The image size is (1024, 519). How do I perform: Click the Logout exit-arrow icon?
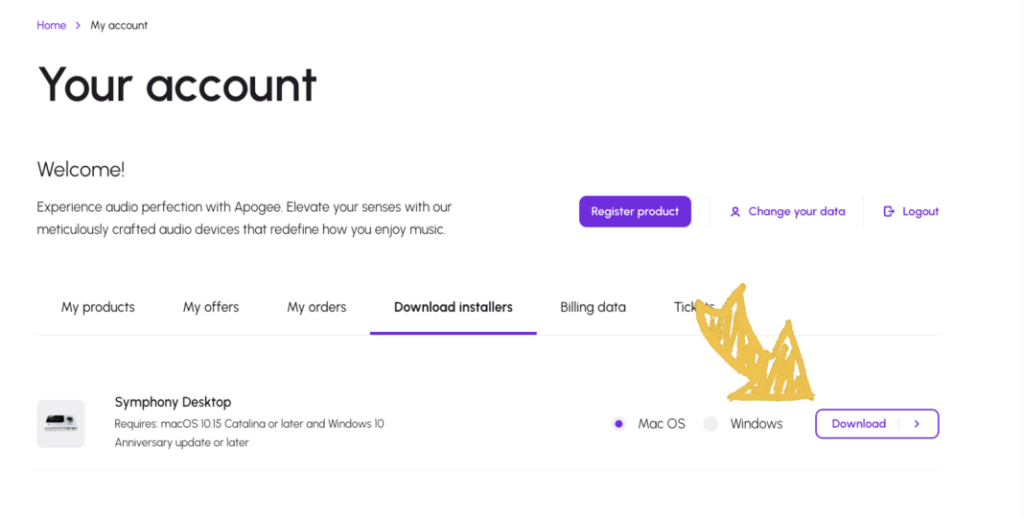tap(888, 212)
